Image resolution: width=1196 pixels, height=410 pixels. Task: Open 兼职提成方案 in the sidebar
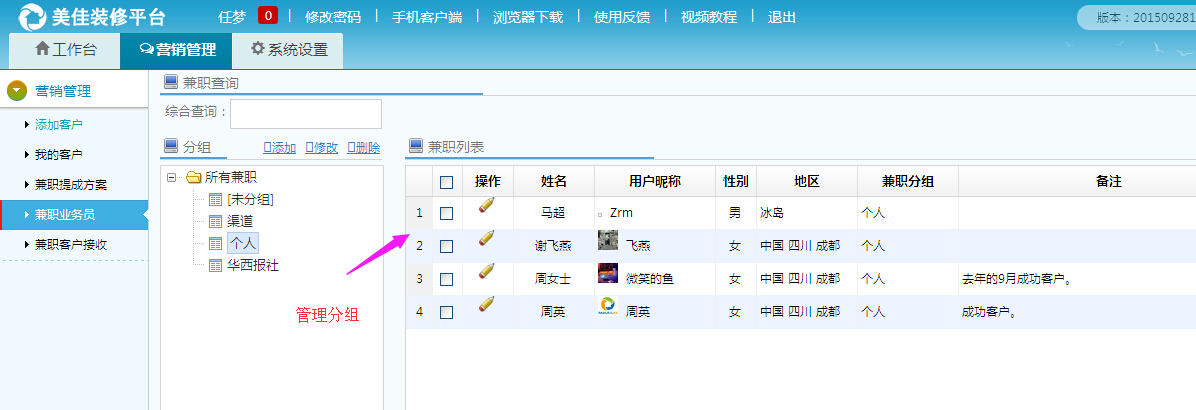click(x=71, y=185)
